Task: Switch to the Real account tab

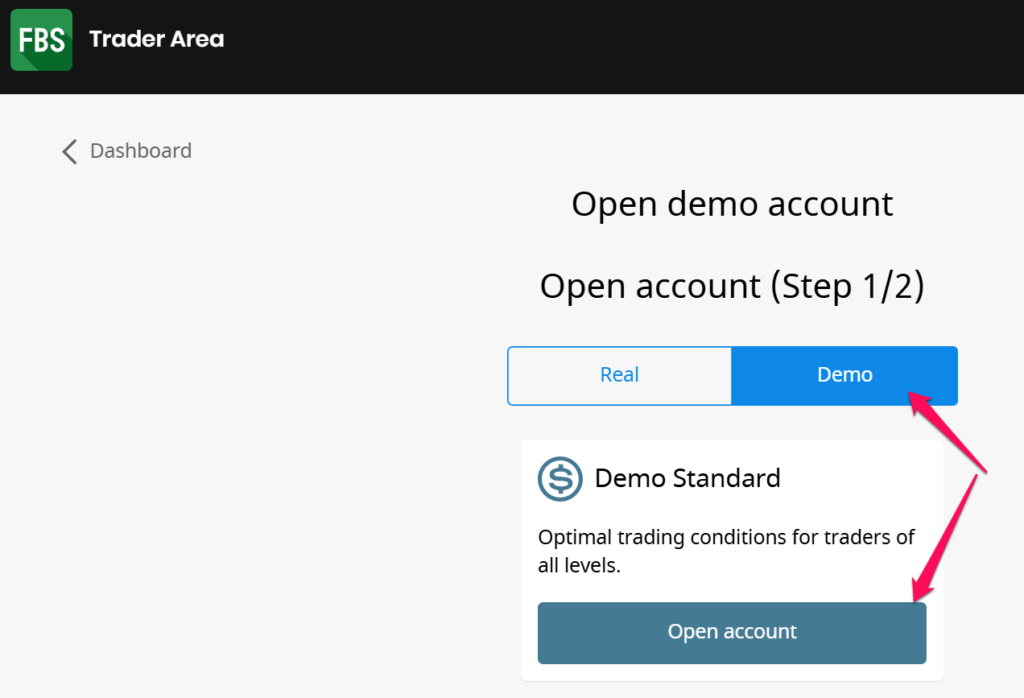Action: click(619, 375)
